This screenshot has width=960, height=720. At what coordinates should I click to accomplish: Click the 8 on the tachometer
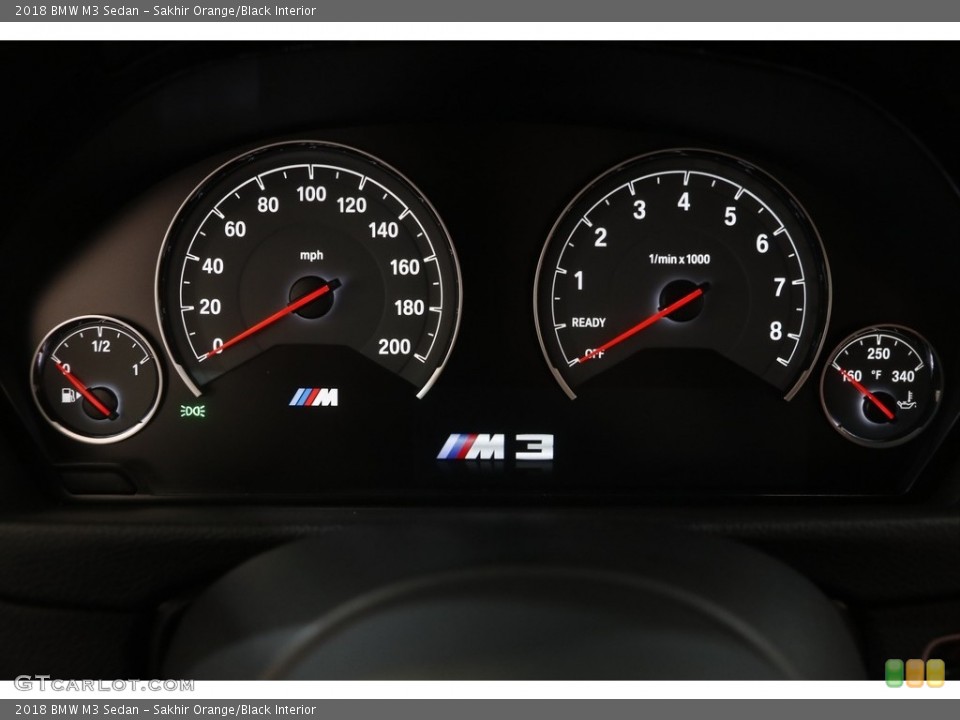tap(776, 331)
